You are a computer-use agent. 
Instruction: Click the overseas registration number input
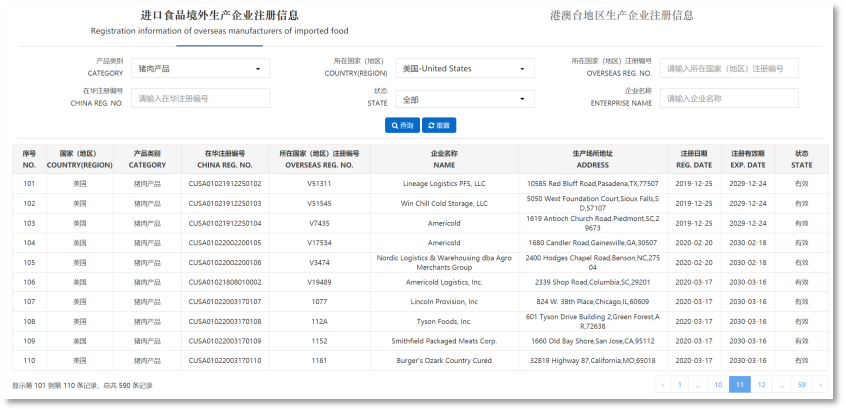click(729, 68)
